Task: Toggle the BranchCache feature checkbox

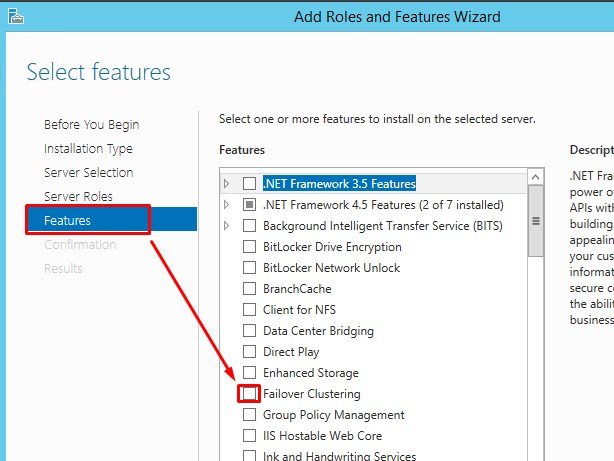Action: tap(249, 289)
